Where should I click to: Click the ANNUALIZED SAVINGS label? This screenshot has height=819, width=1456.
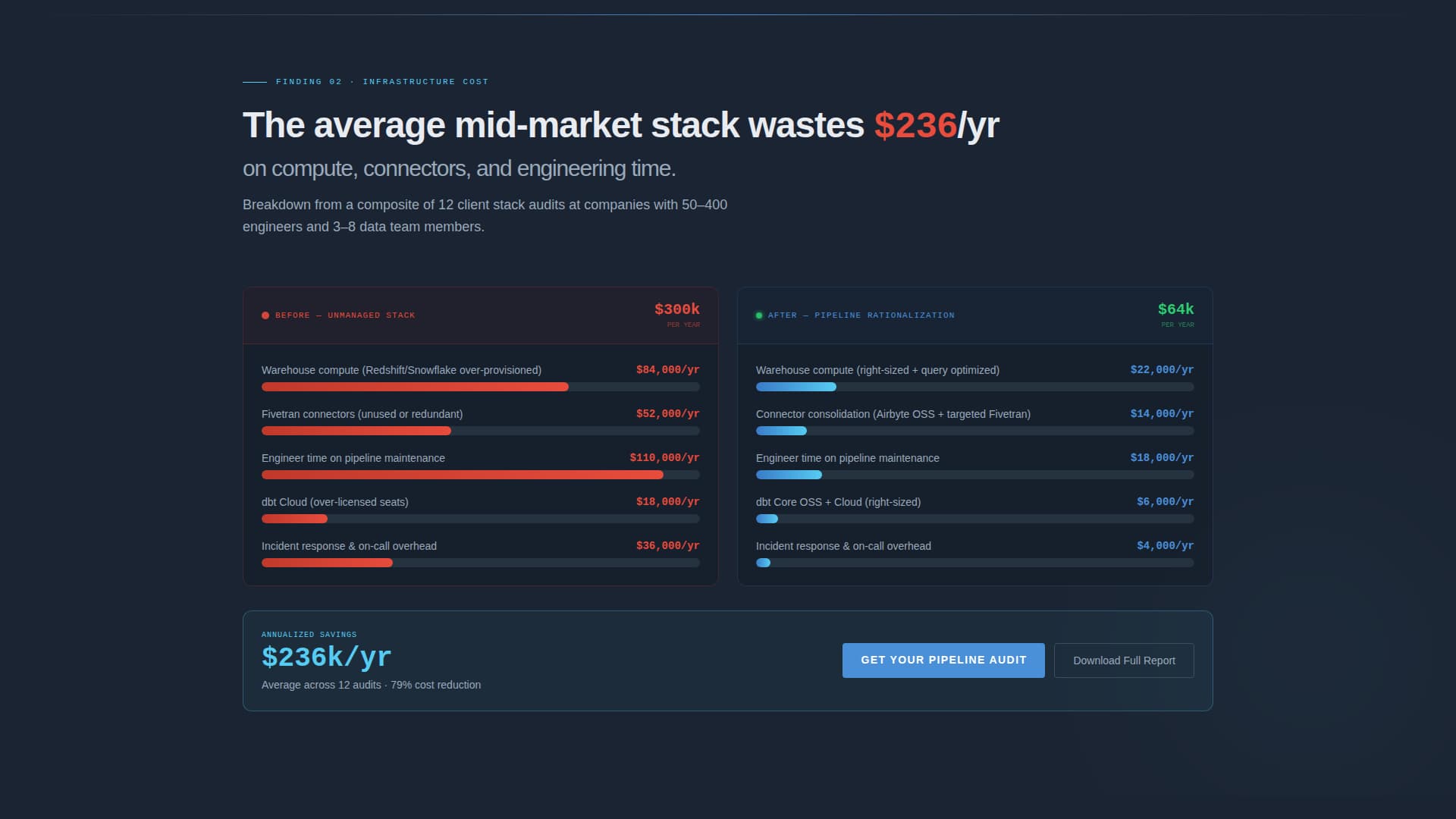[309, 635]
